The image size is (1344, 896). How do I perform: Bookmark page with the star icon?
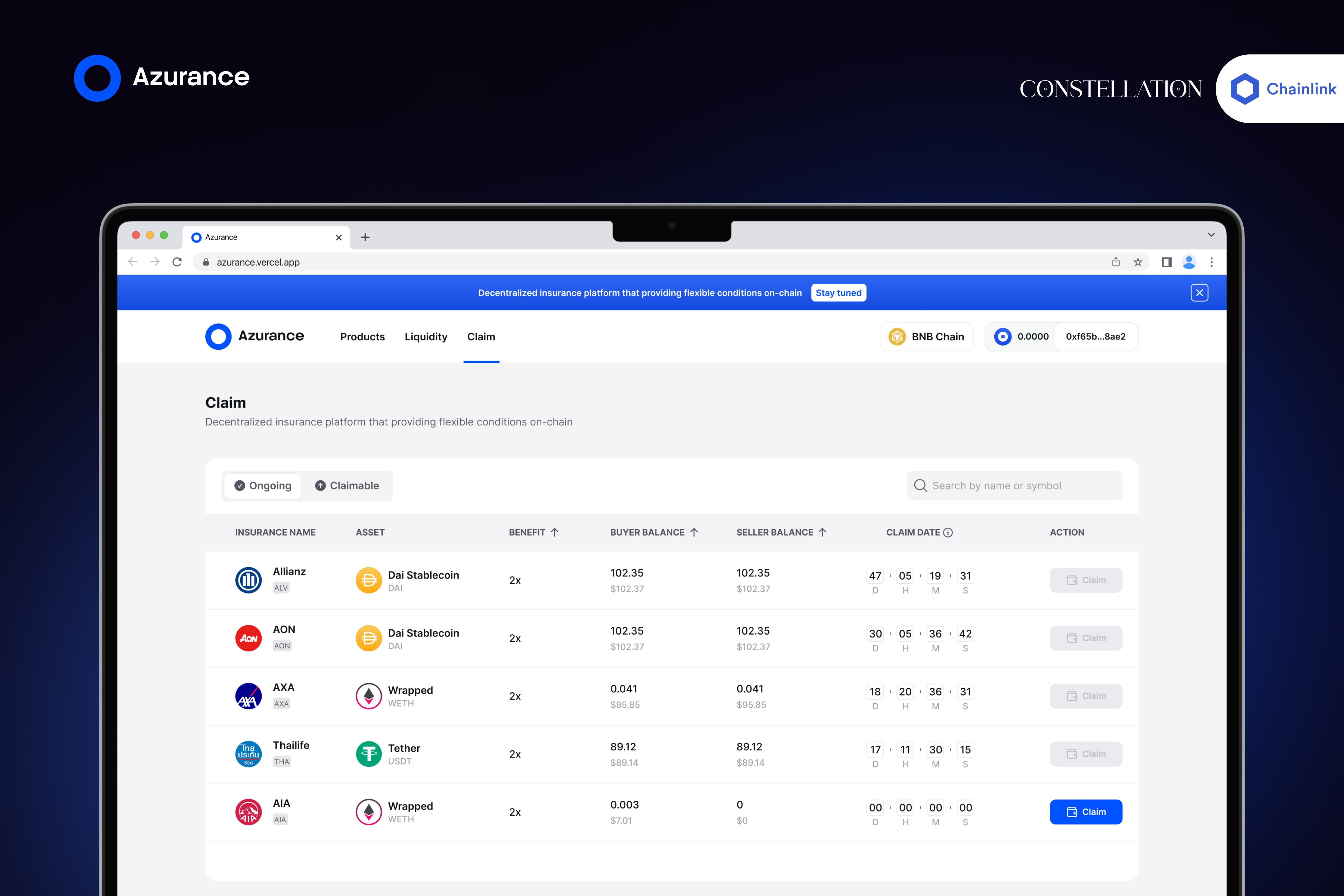tap(1138, 262)
